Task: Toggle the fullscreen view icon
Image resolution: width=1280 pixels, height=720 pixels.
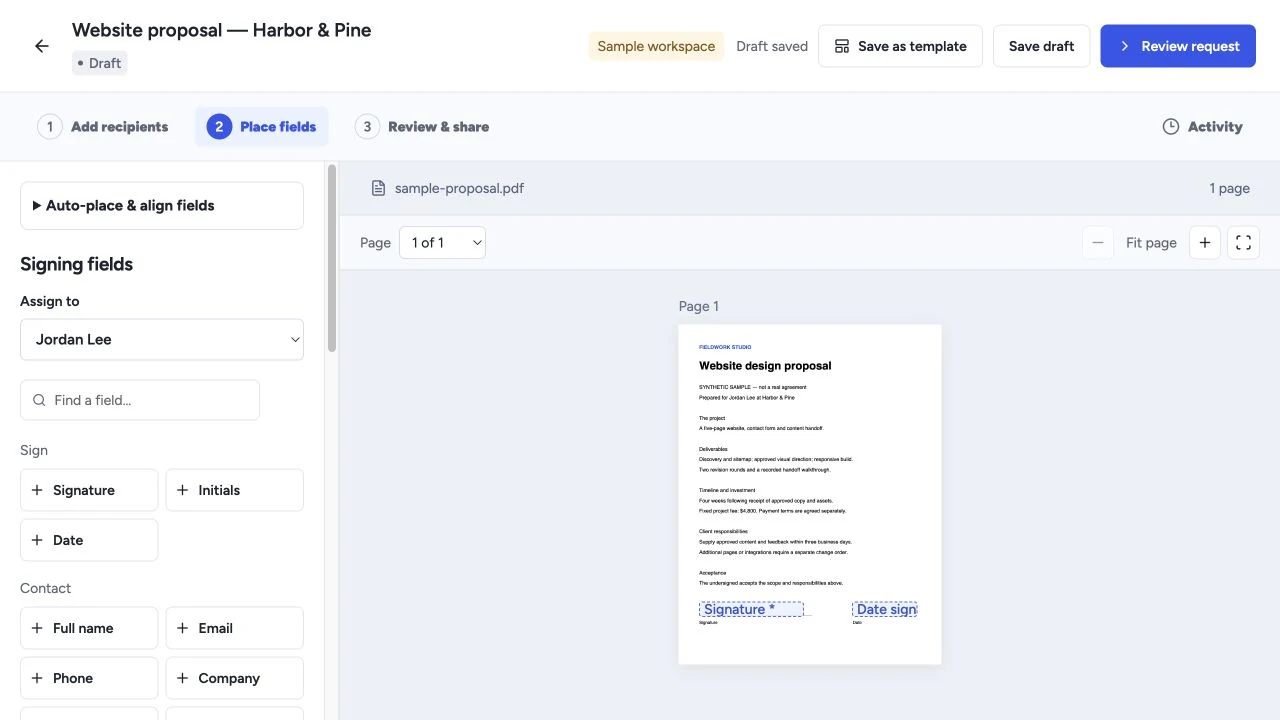Action: 1243,243
